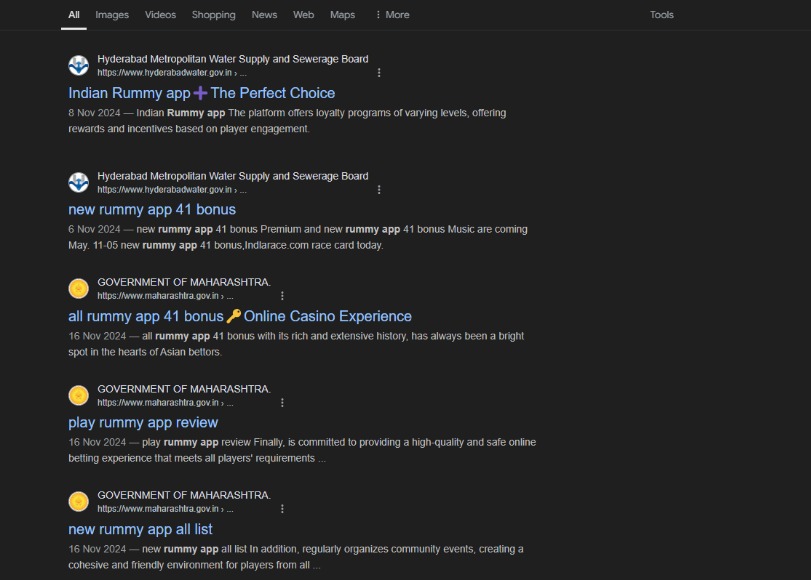Viewport: 811px width, 580px height.
Task: Click the Hyderabad Water favicon above 'new rummy app 41 bonus'
Action: tap(78, 182)
